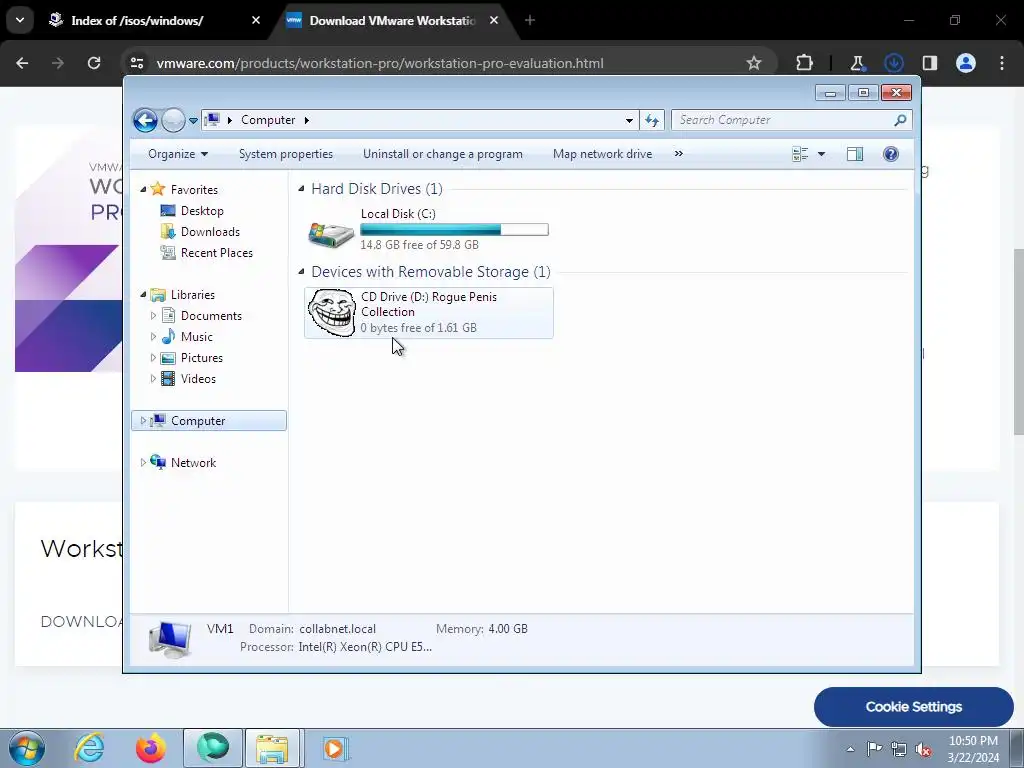This screenshot has height=768, width=1024.
Task: Select Favorites in navigation pane
Action: (194, 189)
